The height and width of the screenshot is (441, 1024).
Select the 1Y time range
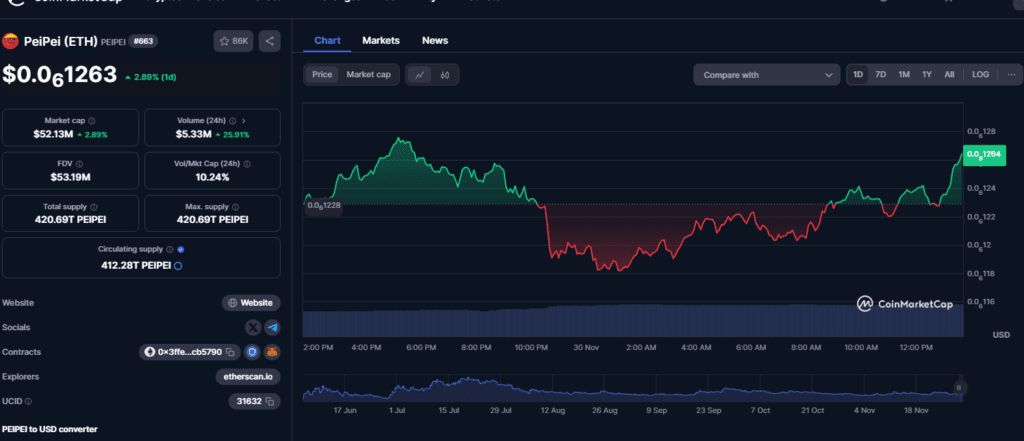[x=927, y=74]
